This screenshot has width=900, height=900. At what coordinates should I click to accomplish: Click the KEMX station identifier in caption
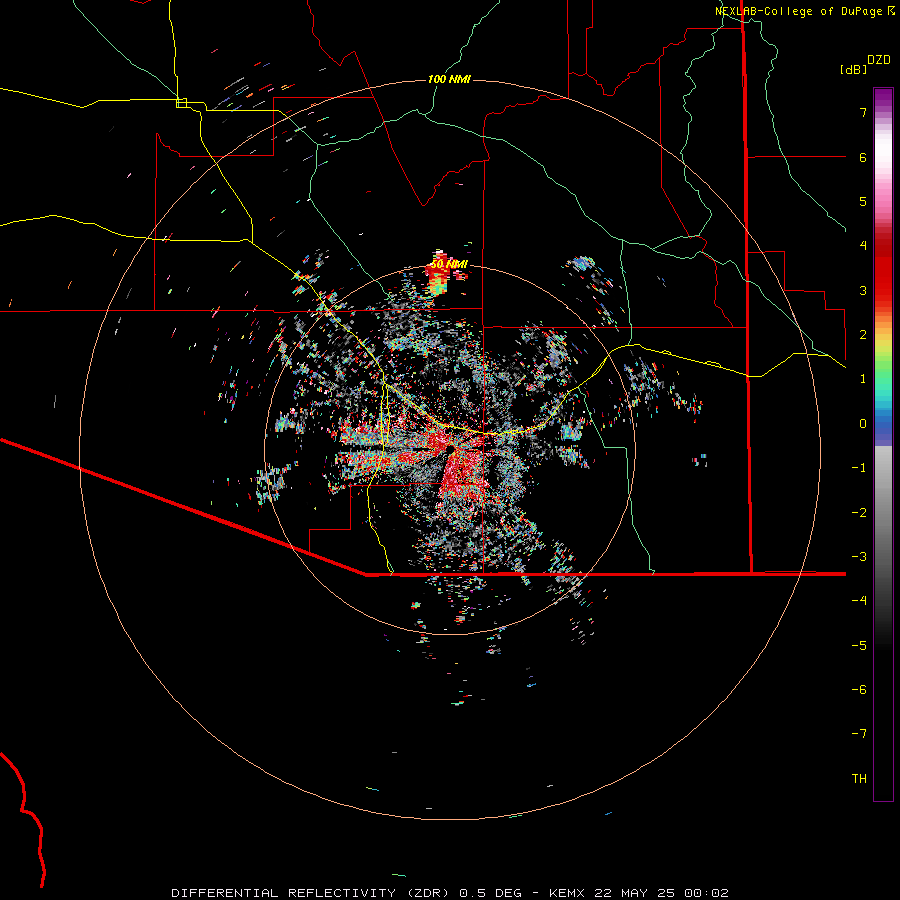click(x=568, y=893)
